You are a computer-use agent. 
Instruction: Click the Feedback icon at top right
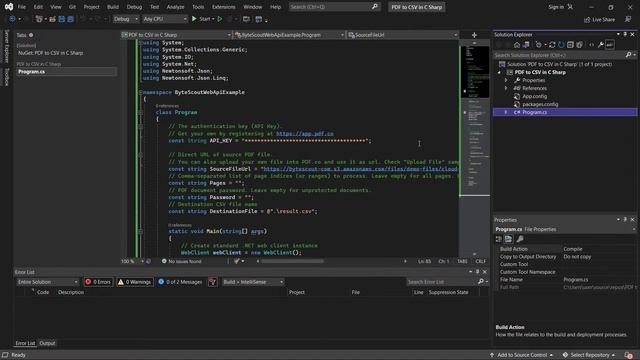pos(628,19)
